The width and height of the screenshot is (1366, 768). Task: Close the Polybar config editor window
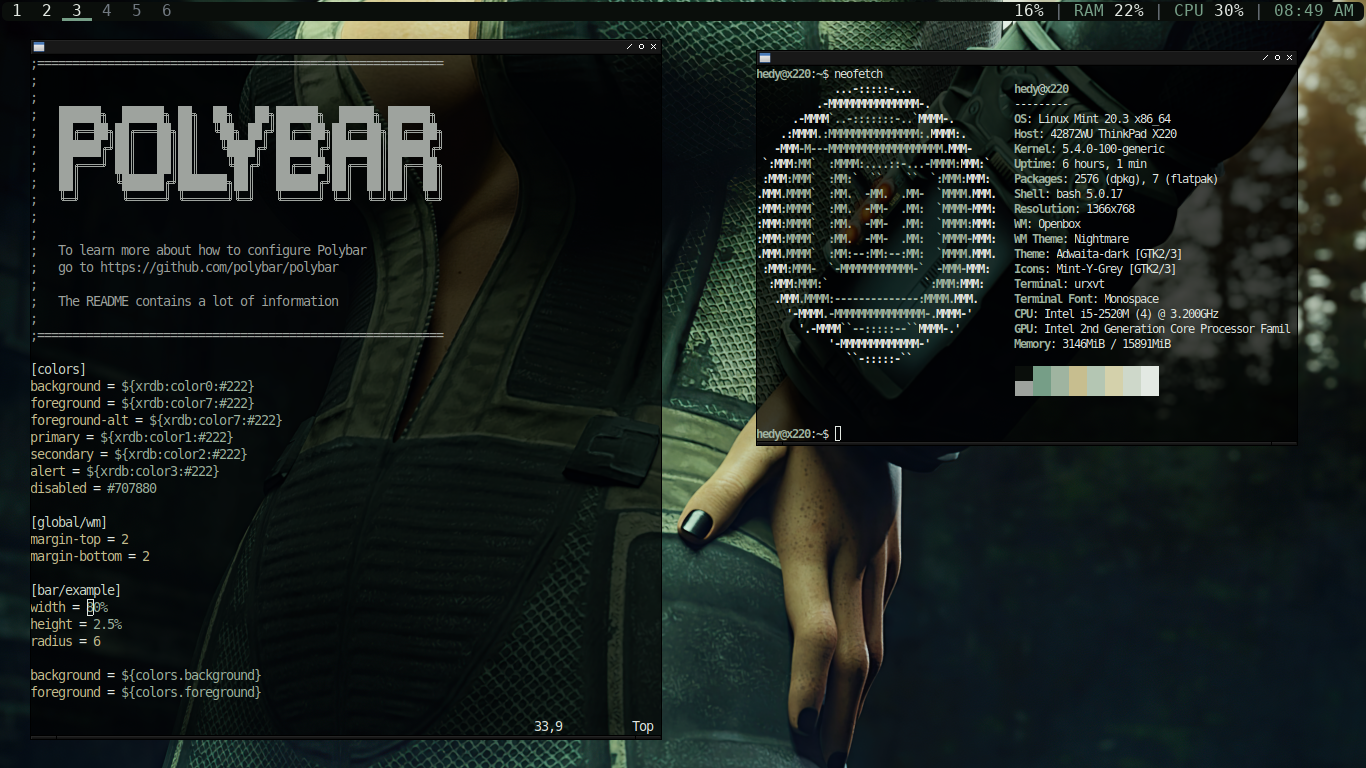[x=653, y=46]
